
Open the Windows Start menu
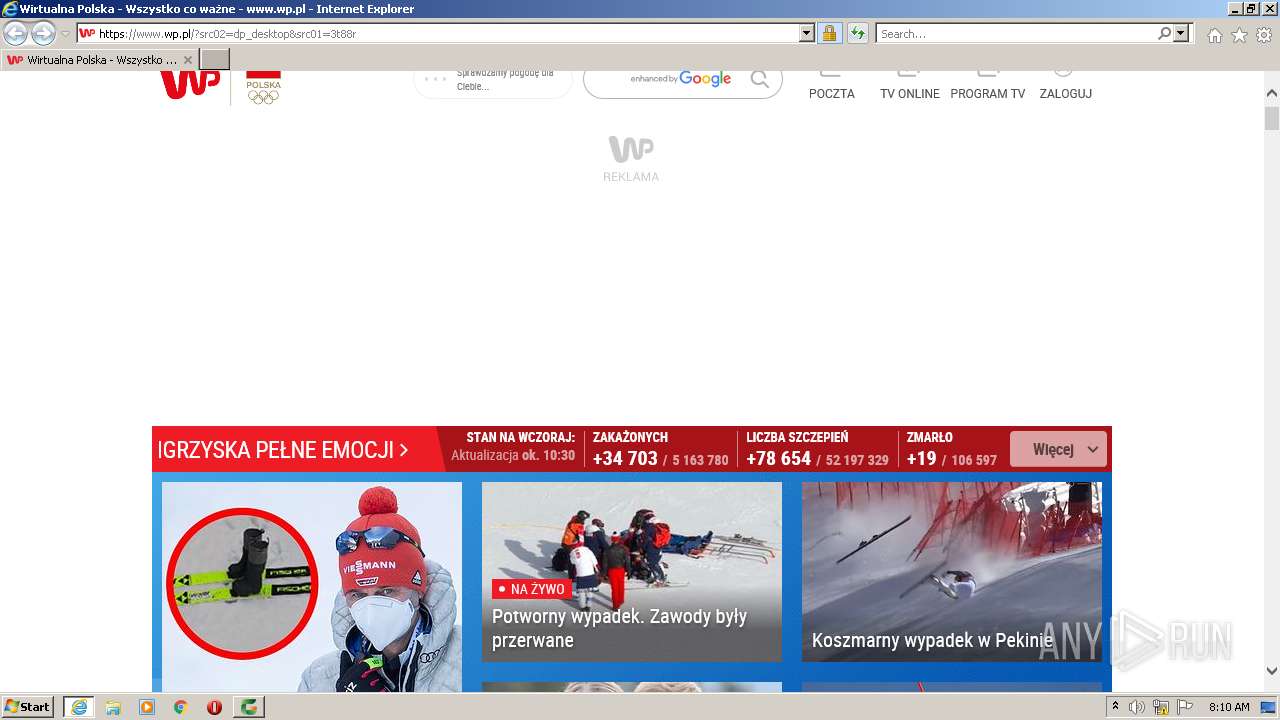click(x=27, y=707)
